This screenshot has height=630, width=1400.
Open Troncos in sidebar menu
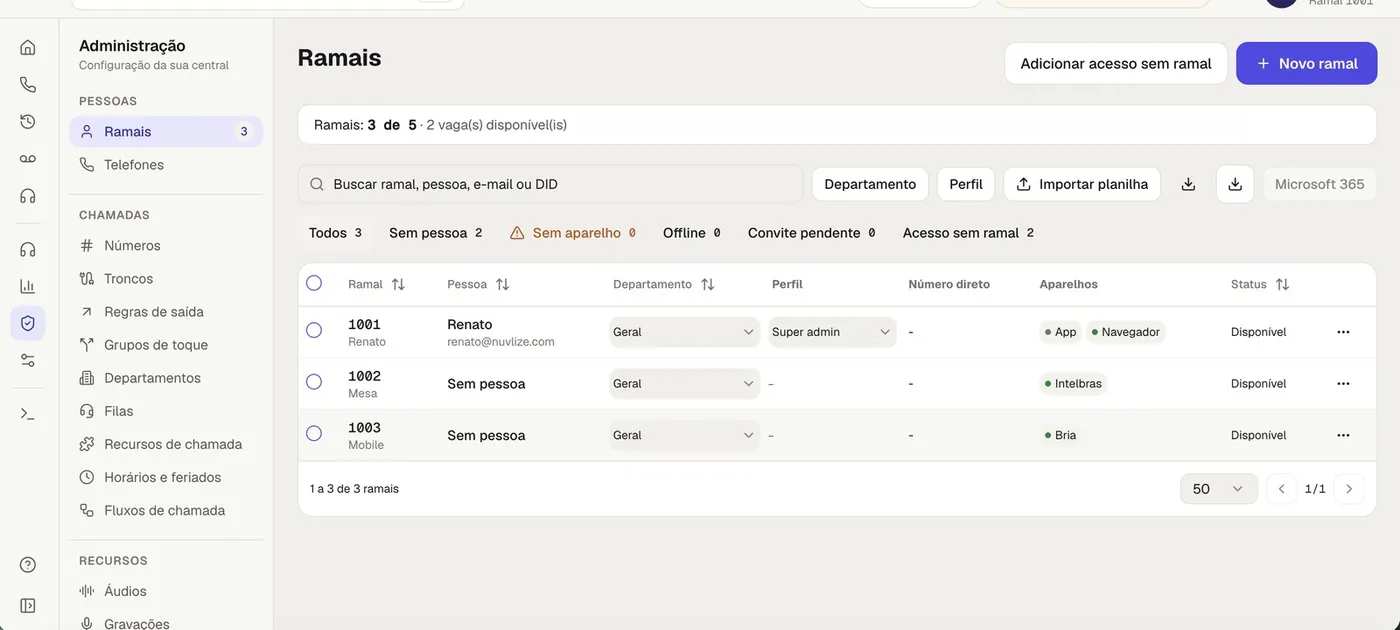point(166,278)
